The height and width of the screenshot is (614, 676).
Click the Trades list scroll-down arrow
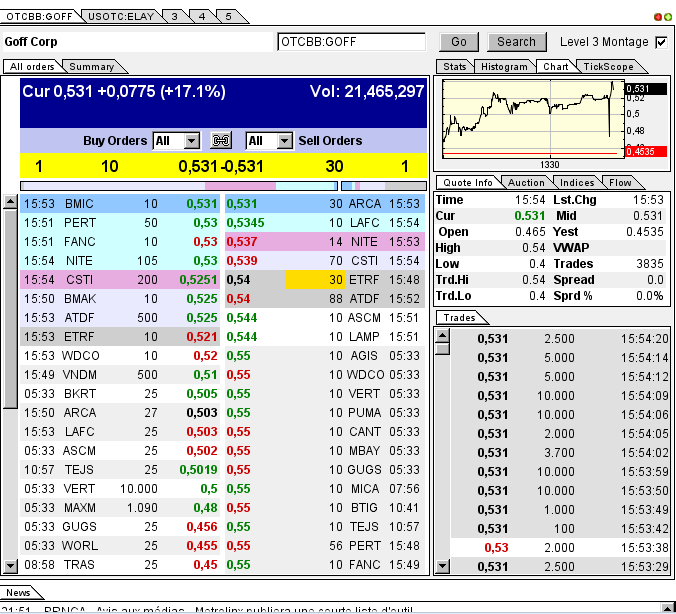click(x=441, y=567)
